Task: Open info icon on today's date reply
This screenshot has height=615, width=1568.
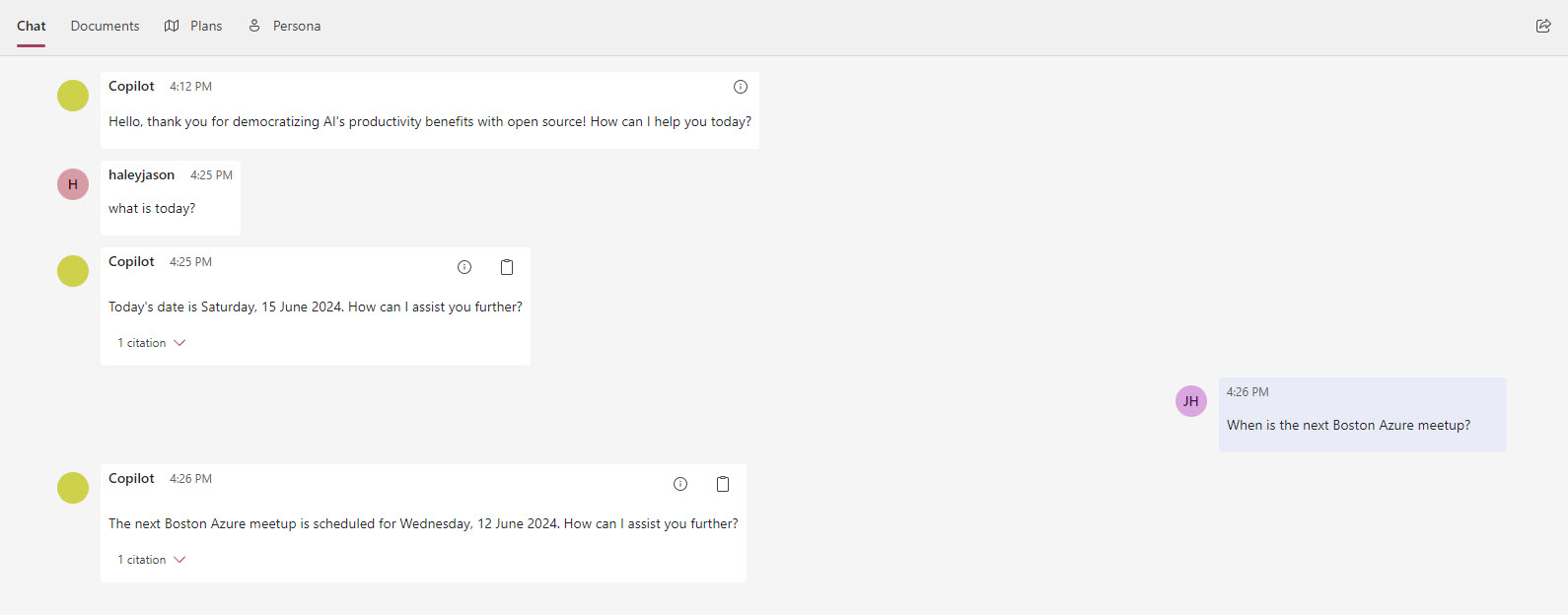Action: pos(464,267)
